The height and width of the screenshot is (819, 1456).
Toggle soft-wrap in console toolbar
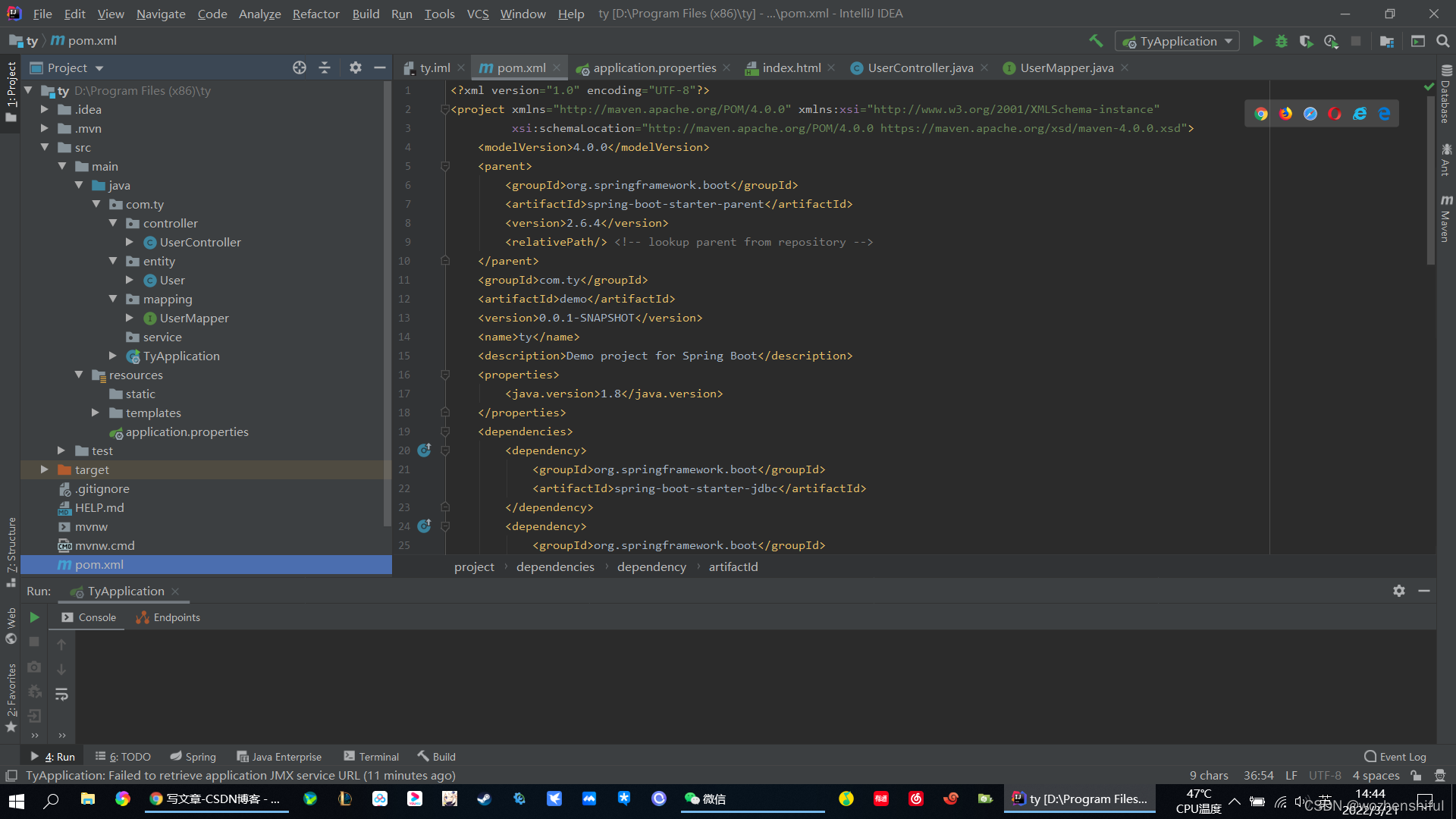61,694
